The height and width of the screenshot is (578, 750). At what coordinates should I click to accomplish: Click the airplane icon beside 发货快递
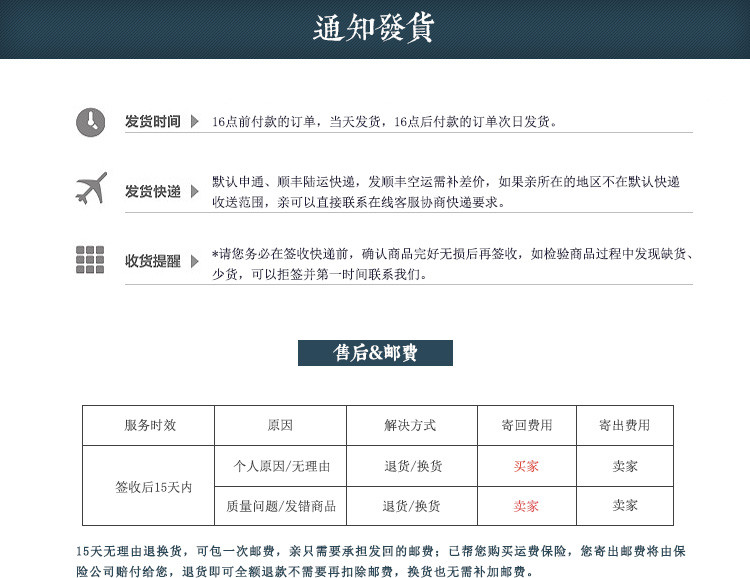click(x=91, y=189)
